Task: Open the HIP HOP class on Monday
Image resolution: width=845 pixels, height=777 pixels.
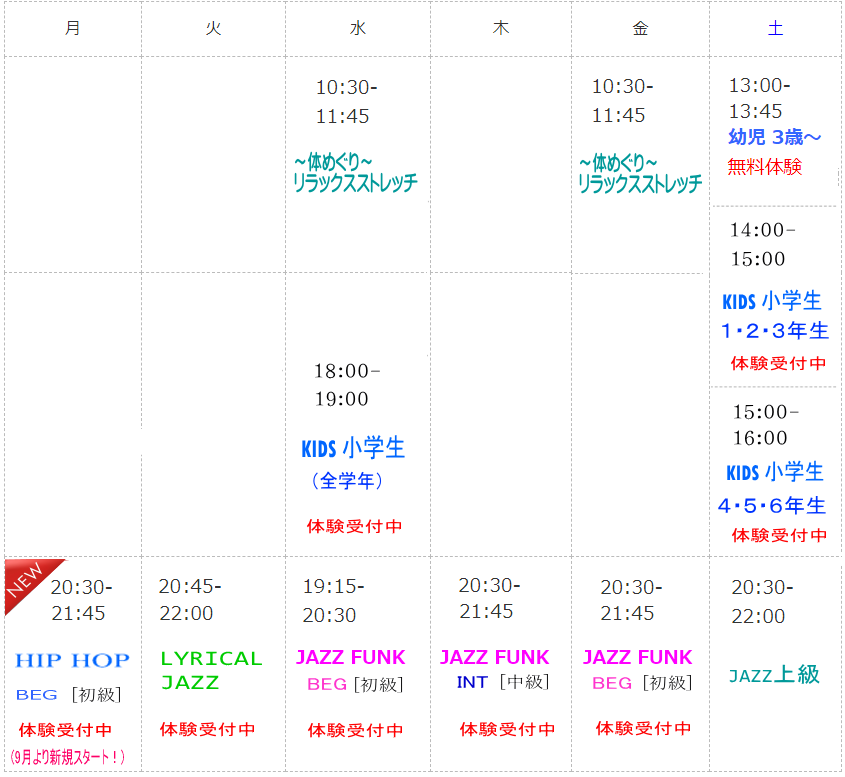Action: [72, 660]
